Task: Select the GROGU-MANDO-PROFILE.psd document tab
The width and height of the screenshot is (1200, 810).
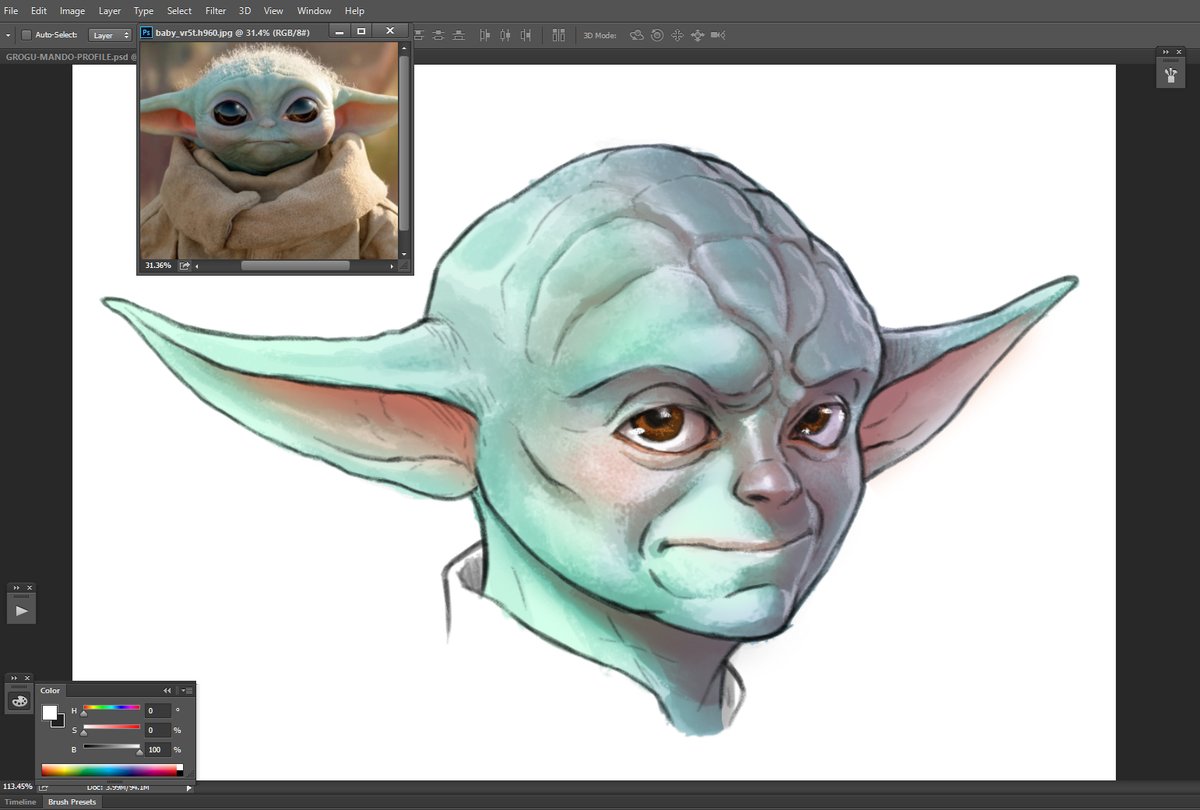Action: [68, 57]
